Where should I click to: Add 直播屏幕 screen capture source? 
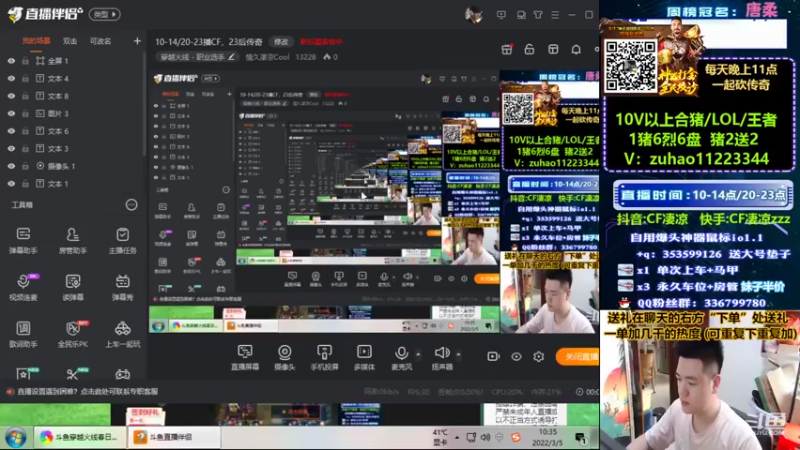pos(245,357)
